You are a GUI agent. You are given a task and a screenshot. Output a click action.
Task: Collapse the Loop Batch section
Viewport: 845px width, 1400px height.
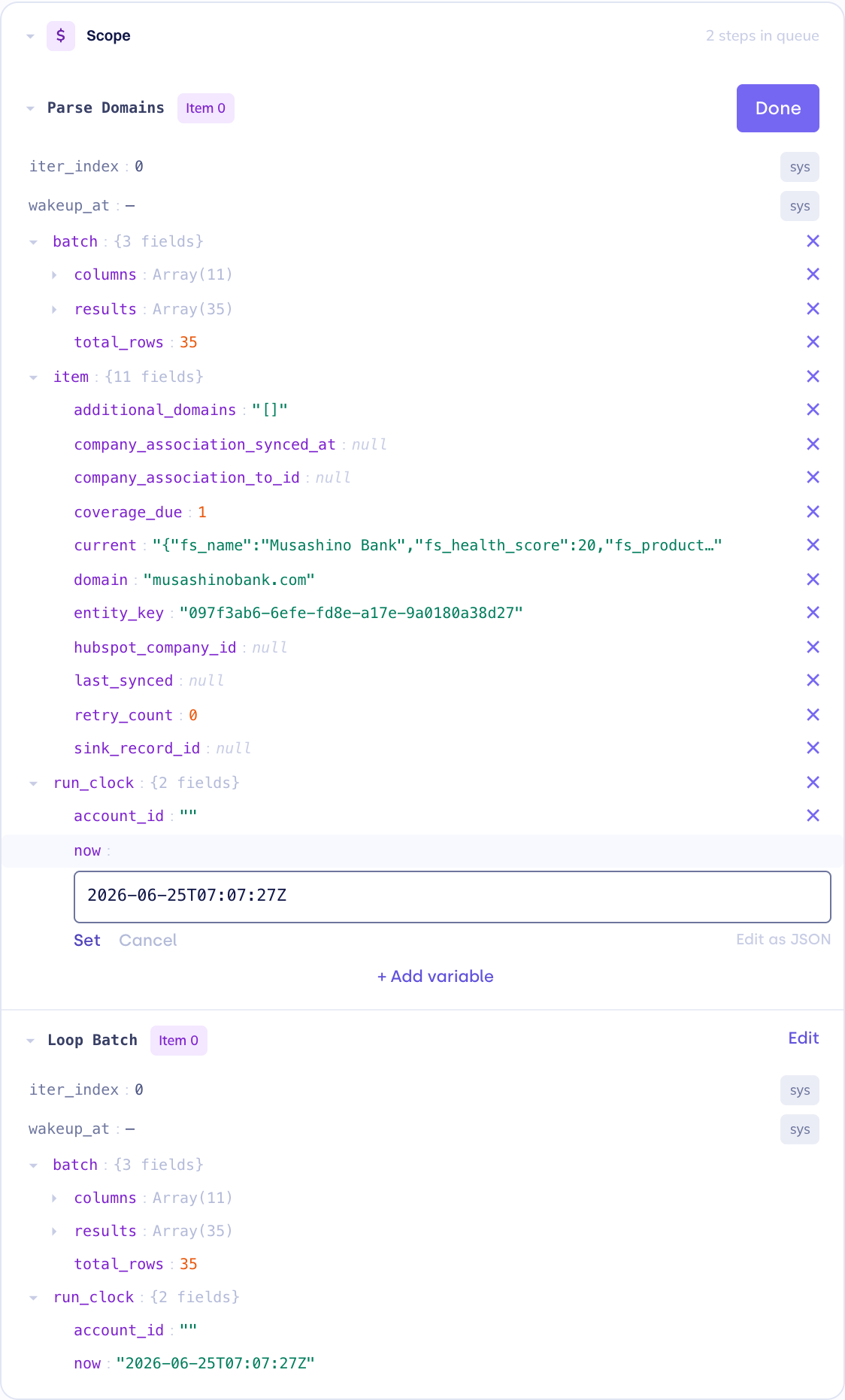pos(30,1041)
